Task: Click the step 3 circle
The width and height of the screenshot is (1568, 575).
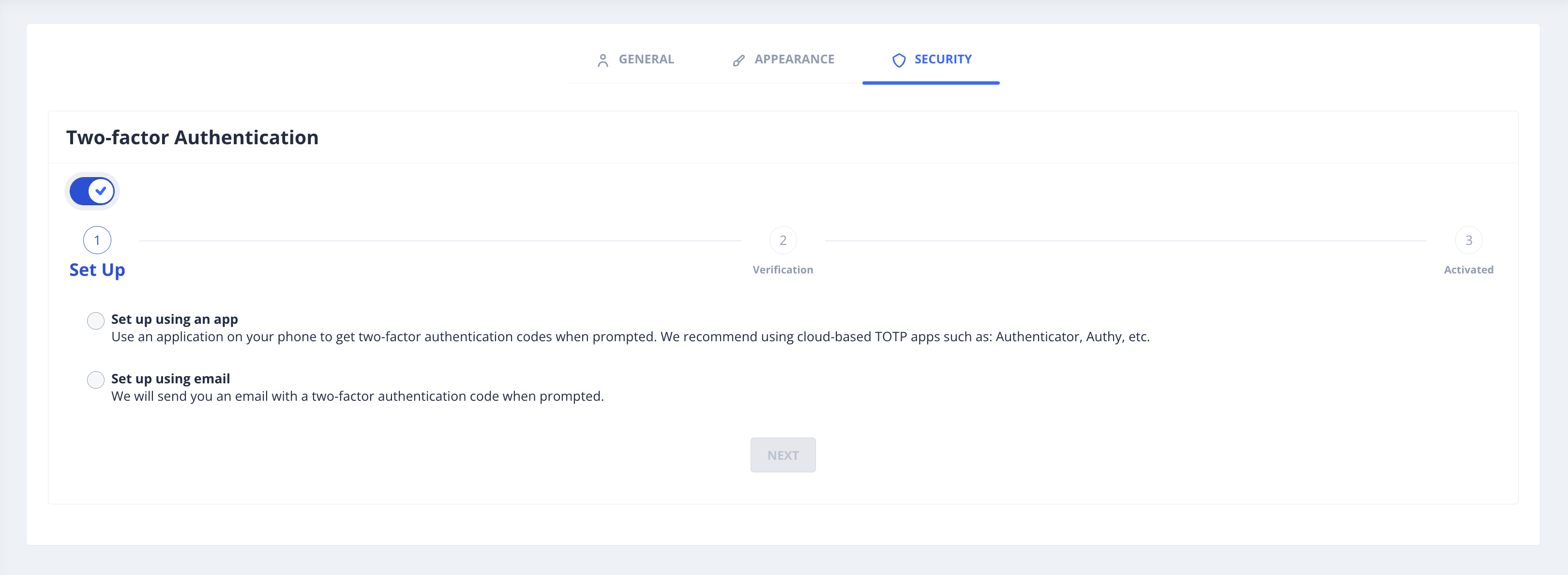Action: 1468,241
